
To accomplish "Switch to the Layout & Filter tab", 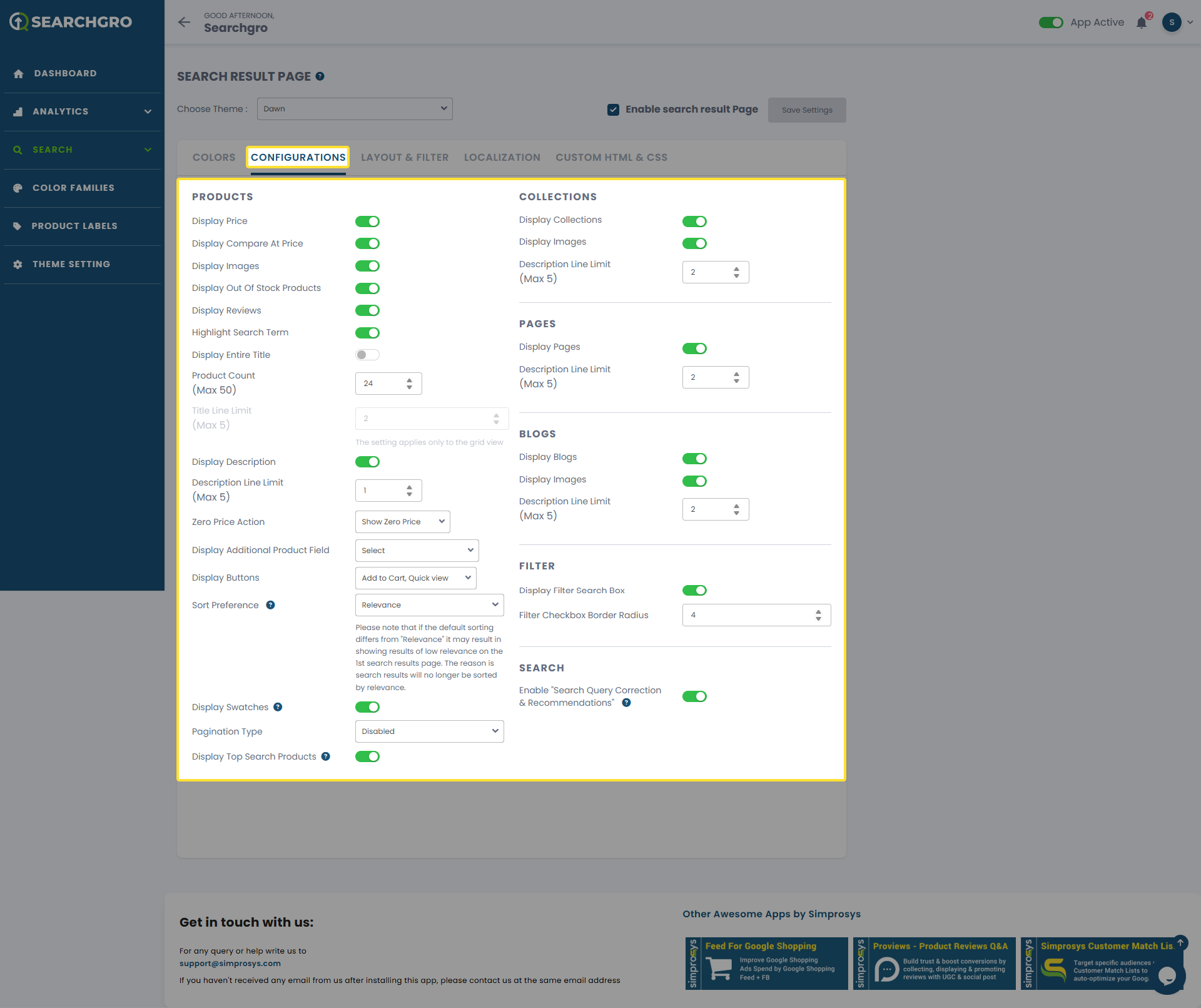I will point(404,158).
